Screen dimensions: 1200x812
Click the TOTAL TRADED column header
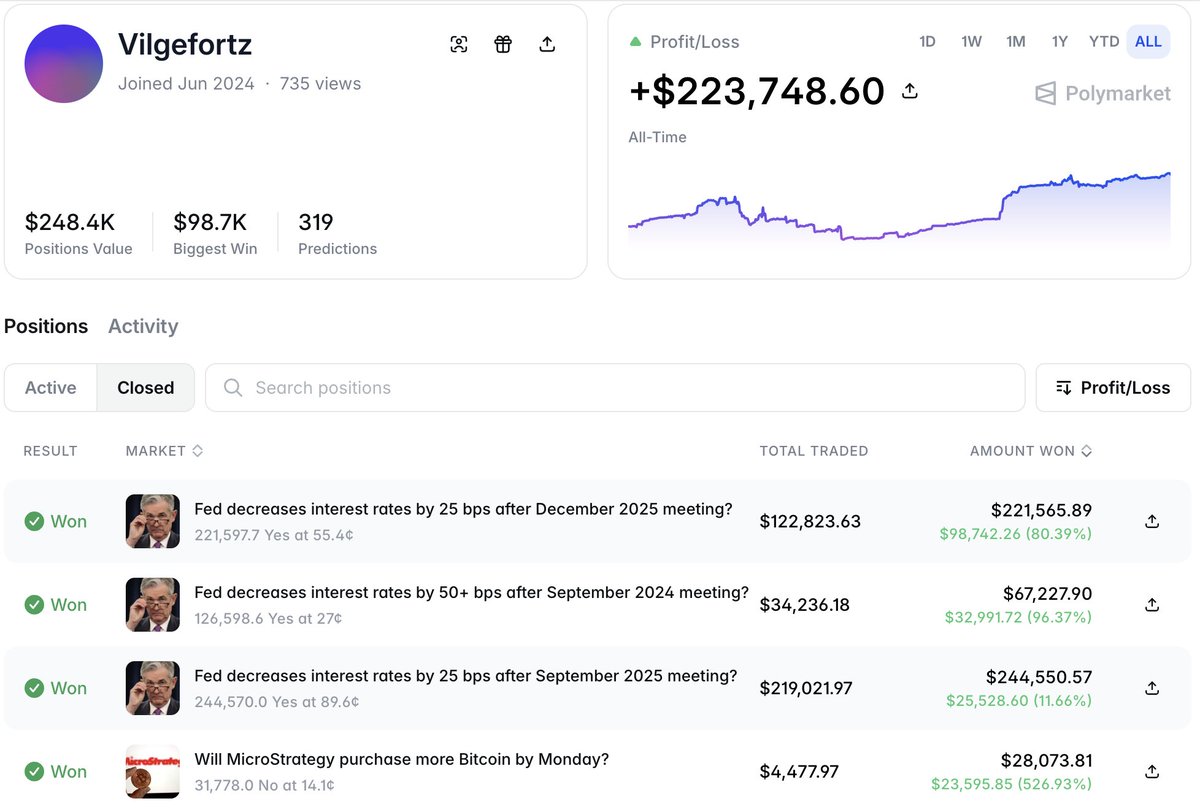pos(814,451)
